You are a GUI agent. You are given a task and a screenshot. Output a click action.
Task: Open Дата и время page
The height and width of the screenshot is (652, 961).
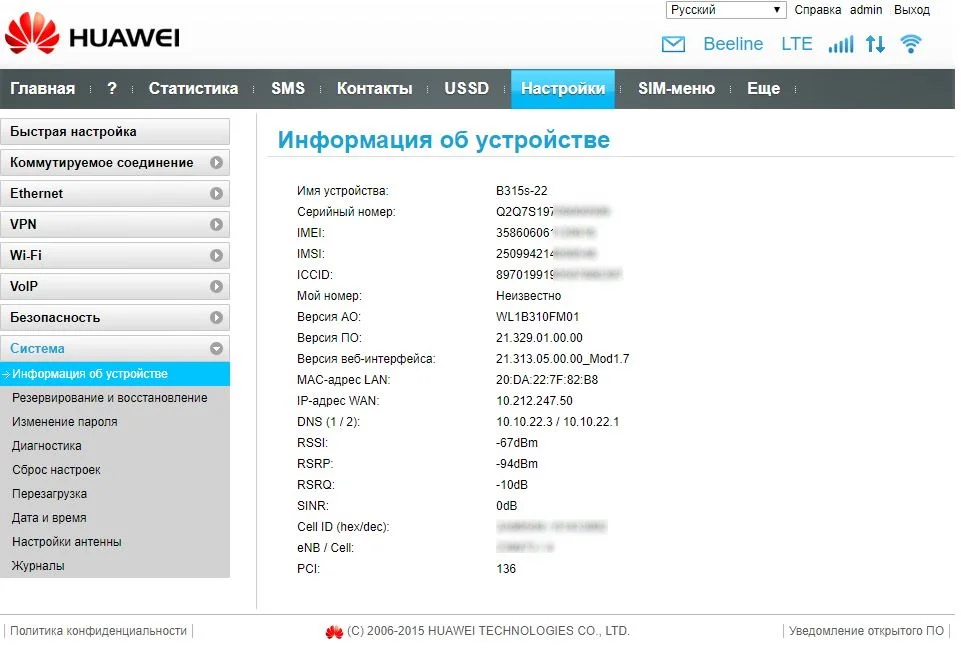coord(49,518)
